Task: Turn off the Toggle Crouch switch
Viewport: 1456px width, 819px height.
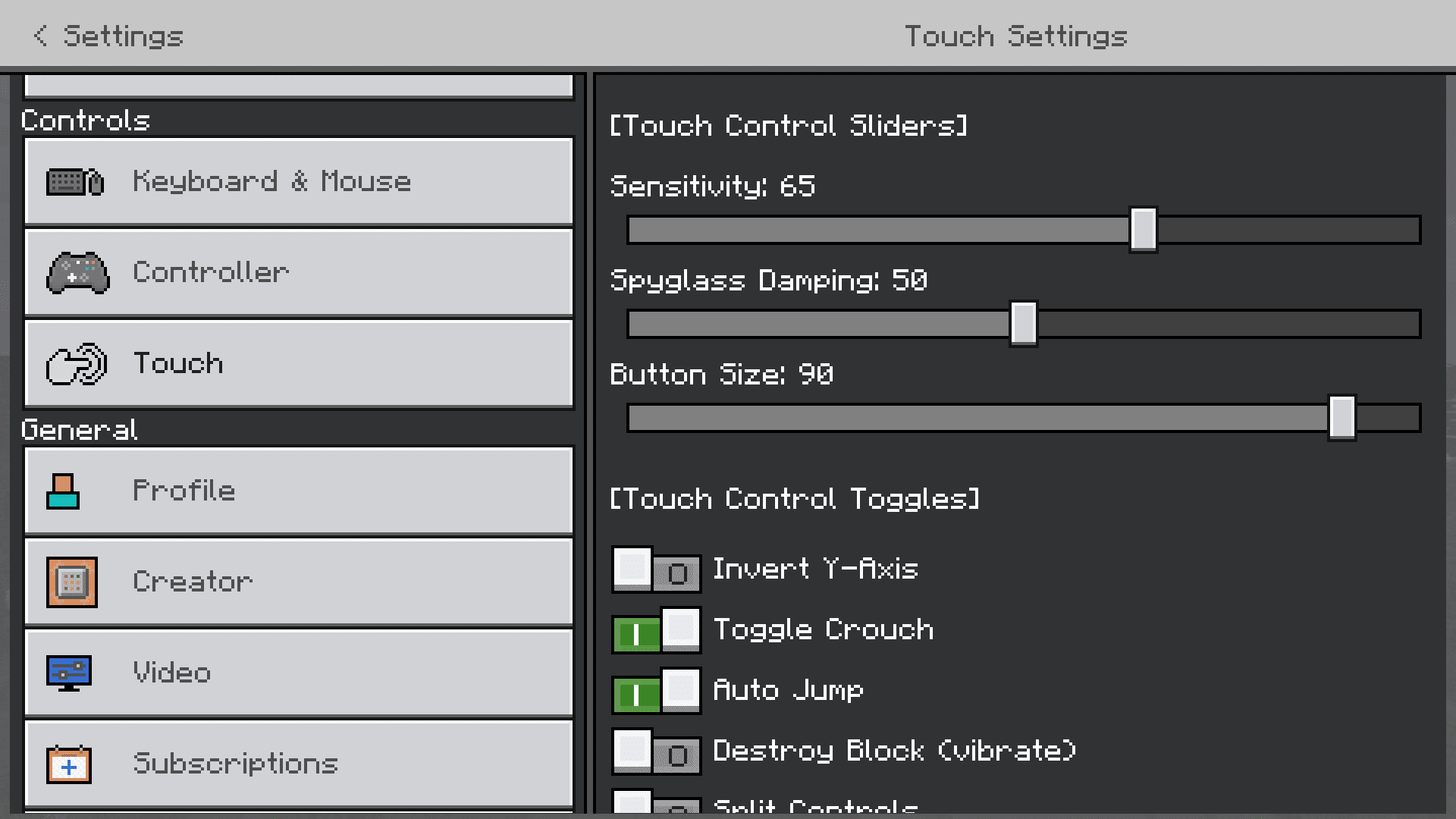Action: (657, 631)
